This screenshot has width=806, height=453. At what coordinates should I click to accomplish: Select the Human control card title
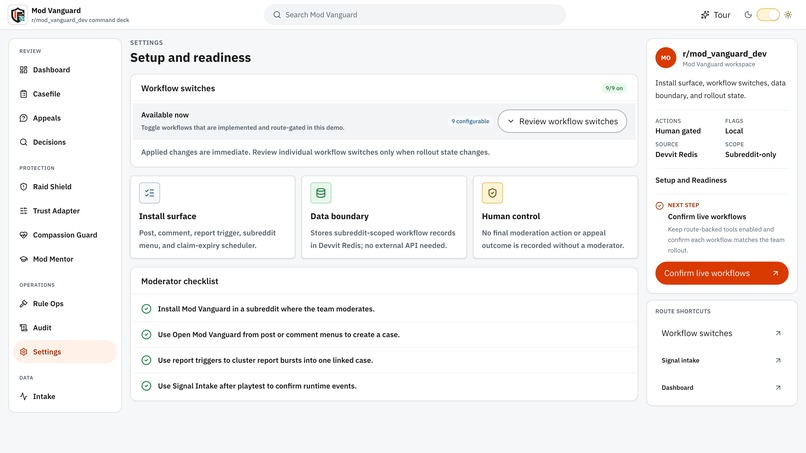pos(511,216)
